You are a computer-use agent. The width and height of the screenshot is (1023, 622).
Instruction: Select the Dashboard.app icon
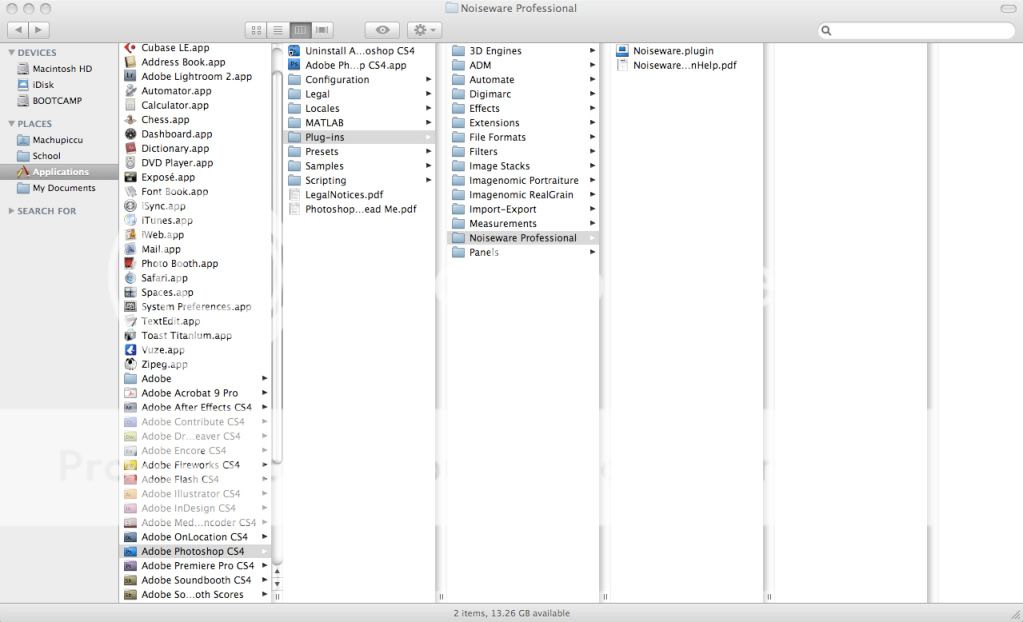(x=130, y=134)
